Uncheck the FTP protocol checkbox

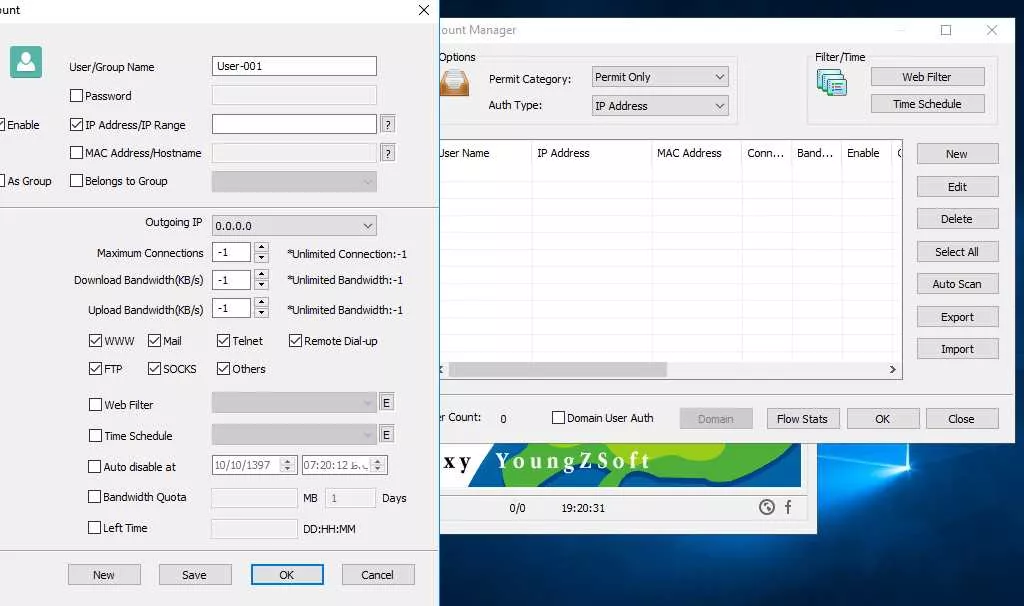tap(95, 369)
